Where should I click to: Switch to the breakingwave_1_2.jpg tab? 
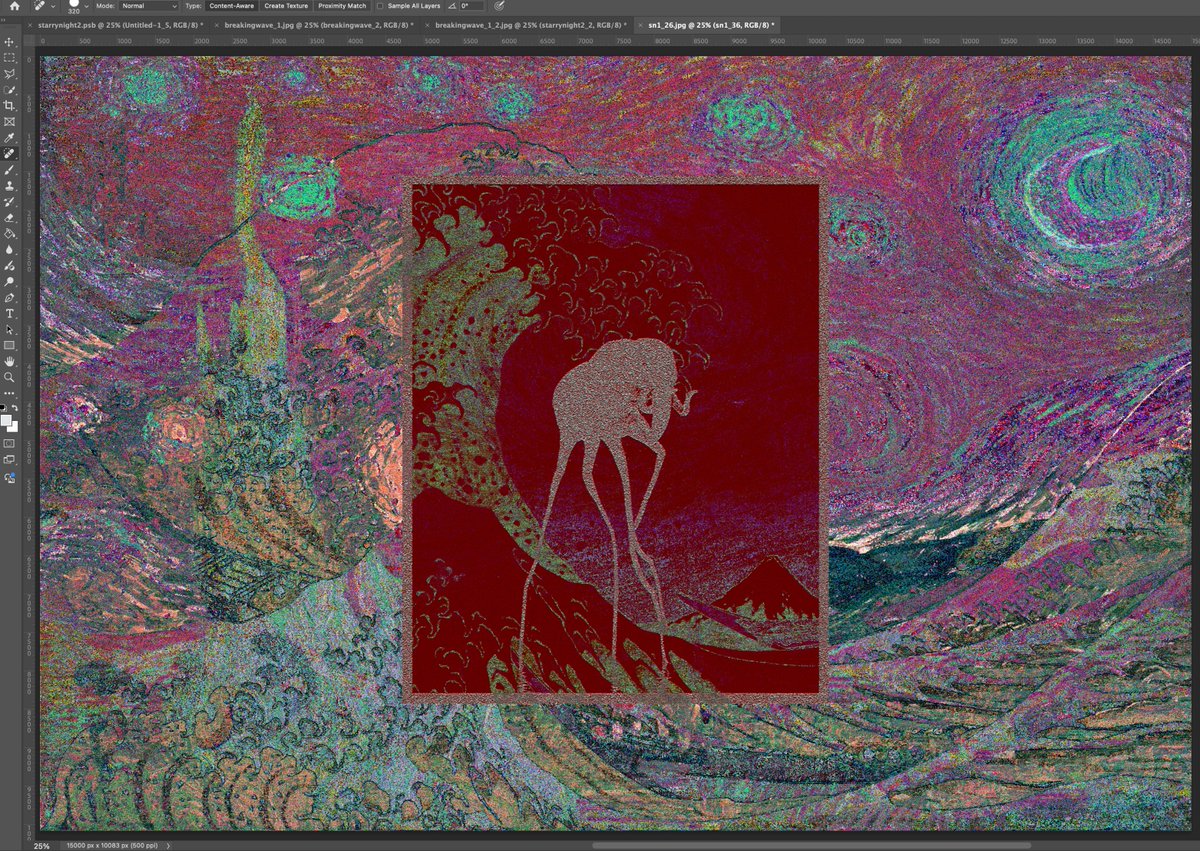(x=531, y=24)
